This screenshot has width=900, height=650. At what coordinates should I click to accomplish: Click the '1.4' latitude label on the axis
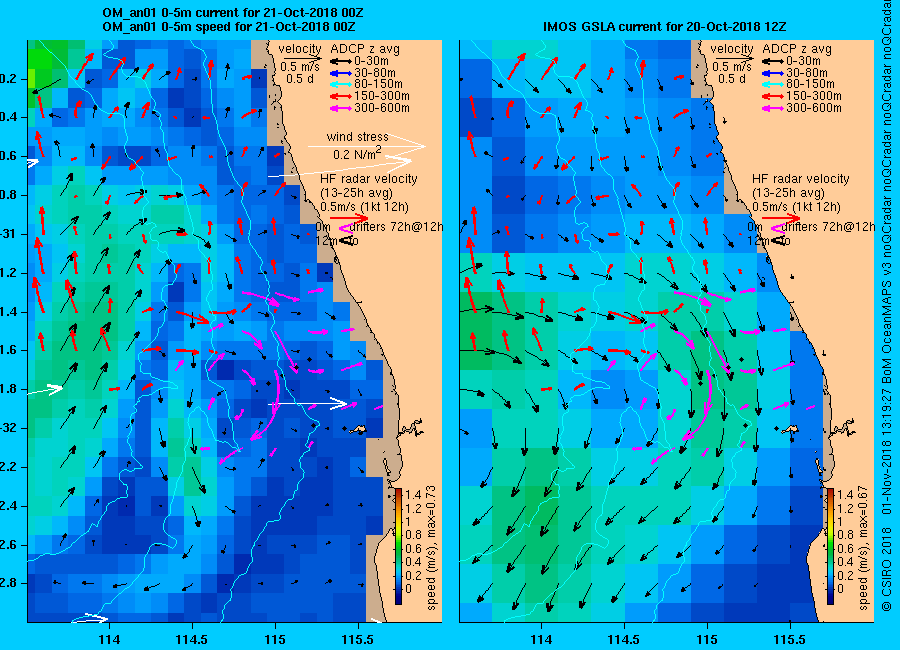pyautogui.click(x=11, y=312)
